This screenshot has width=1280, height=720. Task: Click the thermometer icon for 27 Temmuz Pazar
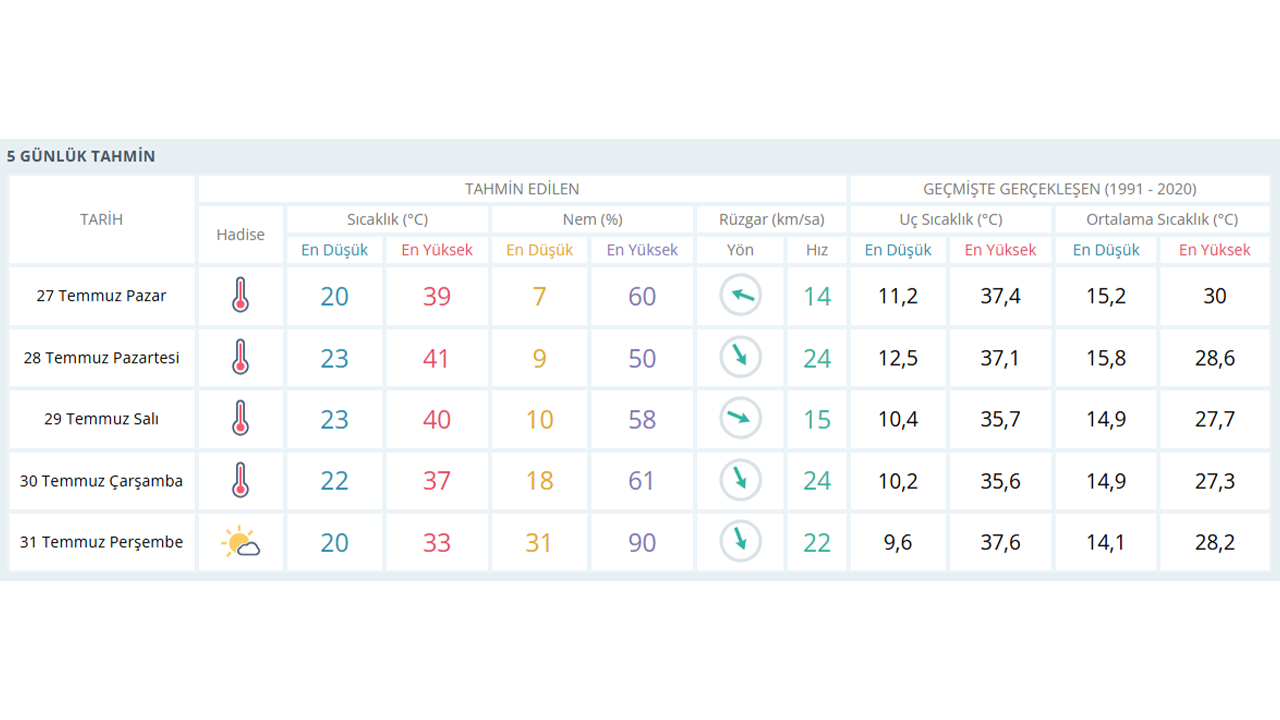240,296
